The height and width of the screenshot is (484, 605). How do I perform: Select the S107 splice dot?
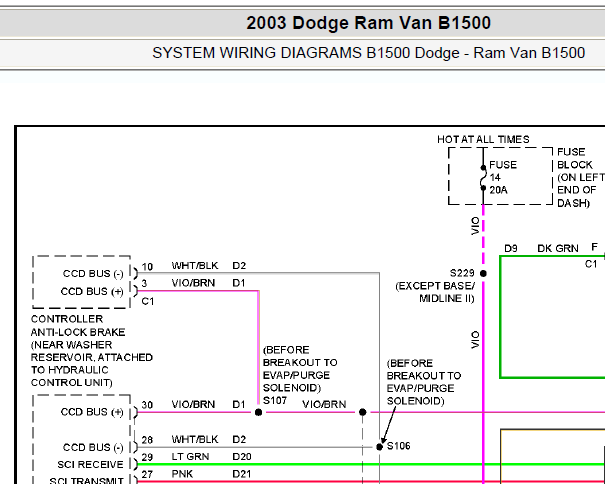click(x=259, y=412)
